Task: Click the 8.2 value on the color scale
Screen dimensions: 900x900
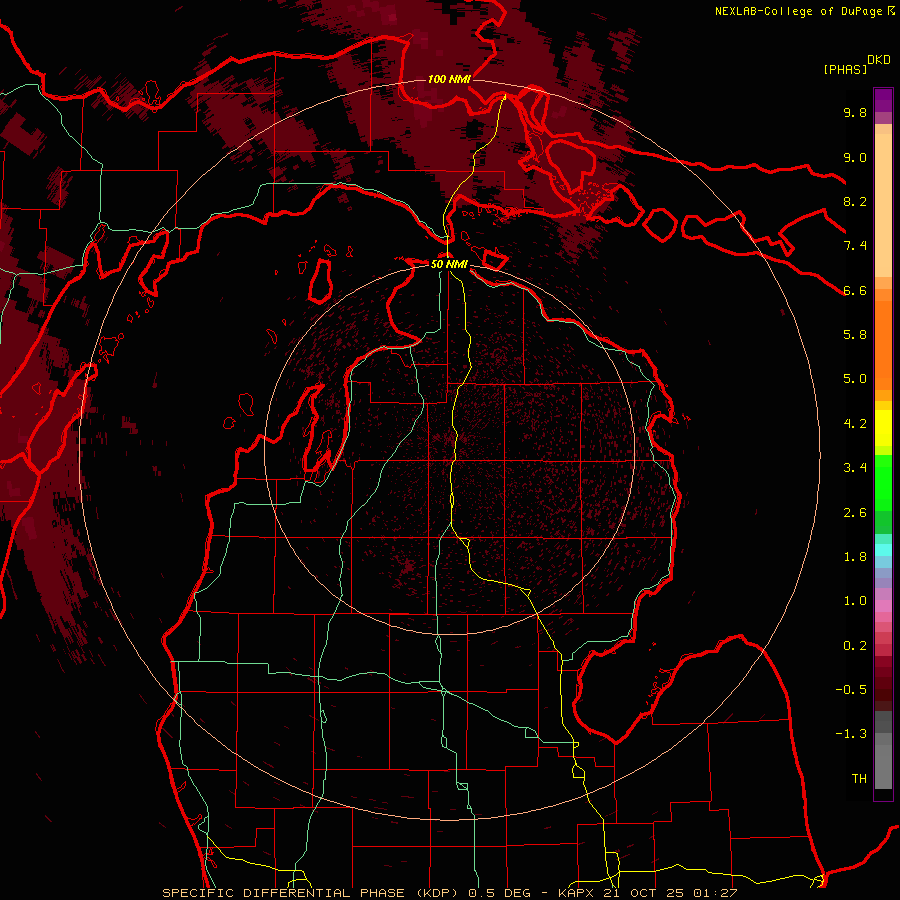Action: pos(855,201)
